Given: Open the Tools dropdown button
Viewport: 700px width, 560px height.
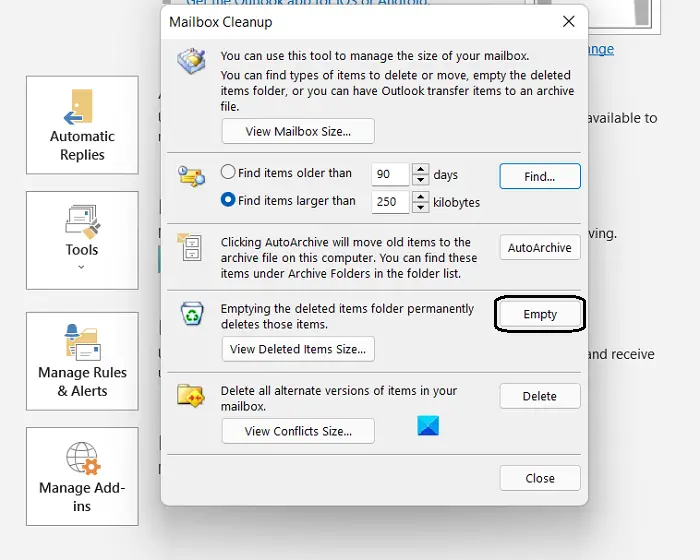Looking at the screenshot, I should 82,240.
